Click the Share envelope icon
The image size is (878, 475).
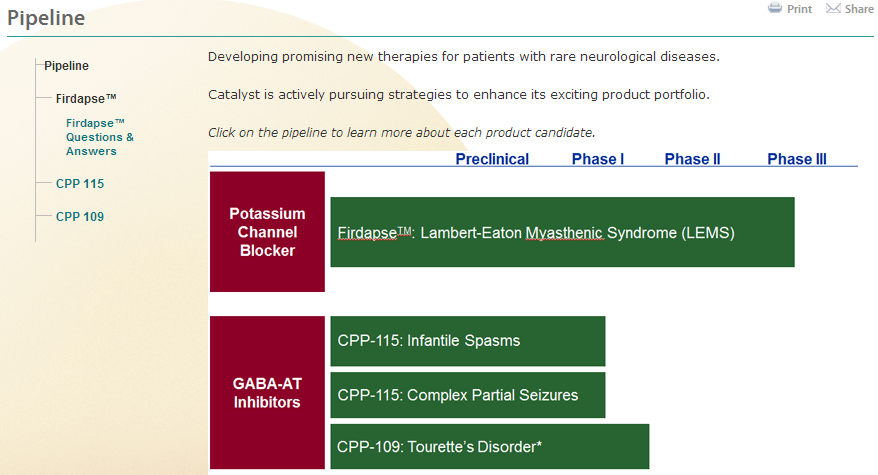[x=833, y=8]
